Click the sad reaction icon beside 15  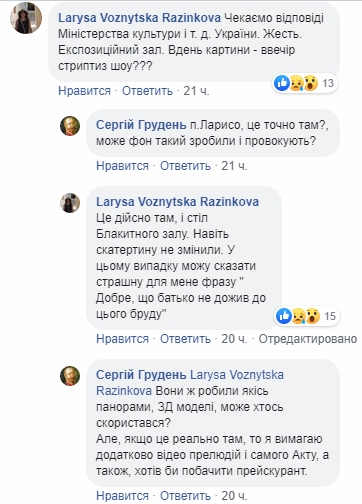coord(298,316)
